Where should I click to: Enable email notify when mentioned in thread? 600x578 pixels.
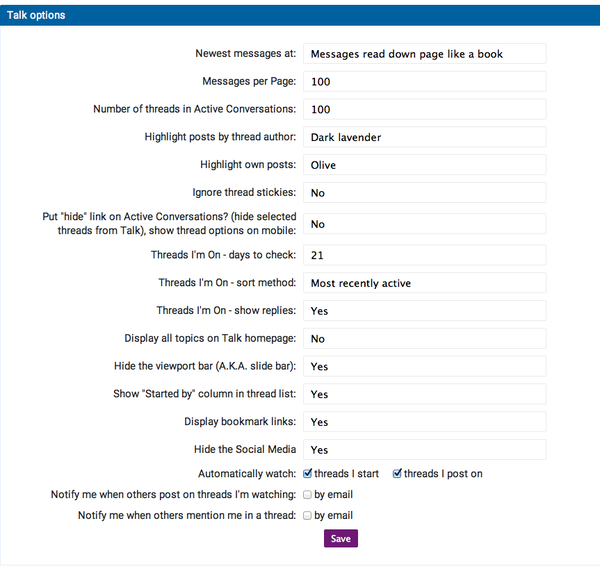(307, 516)
